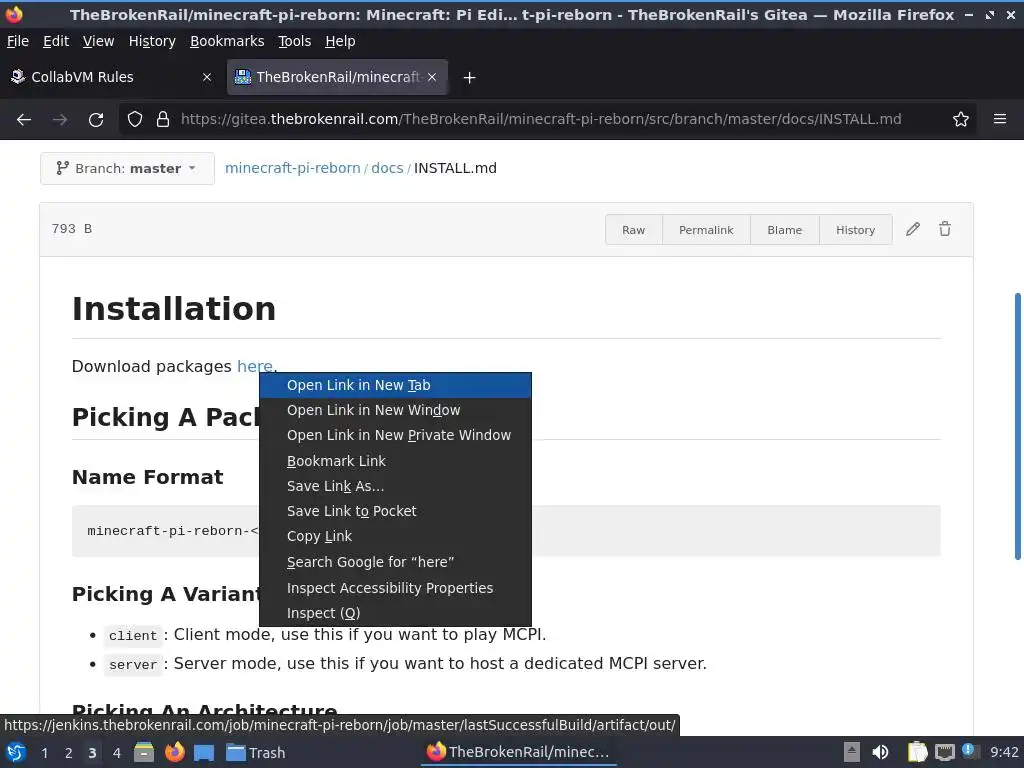Open the Trash taskbar item

pos(256,753)
